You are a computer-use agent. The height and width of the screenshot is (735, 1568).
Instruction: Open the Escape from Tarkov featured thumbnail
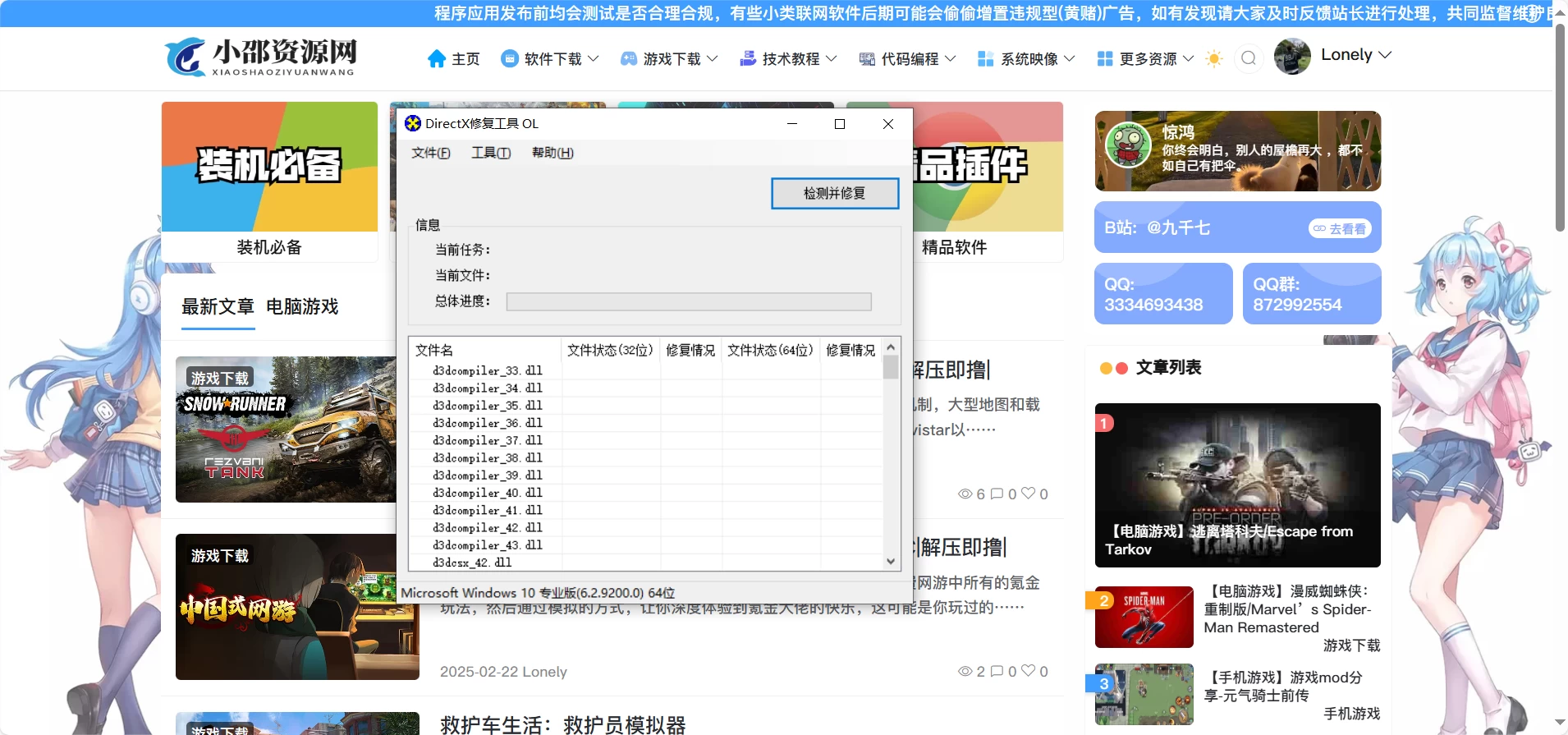[x=1237, y=485]
